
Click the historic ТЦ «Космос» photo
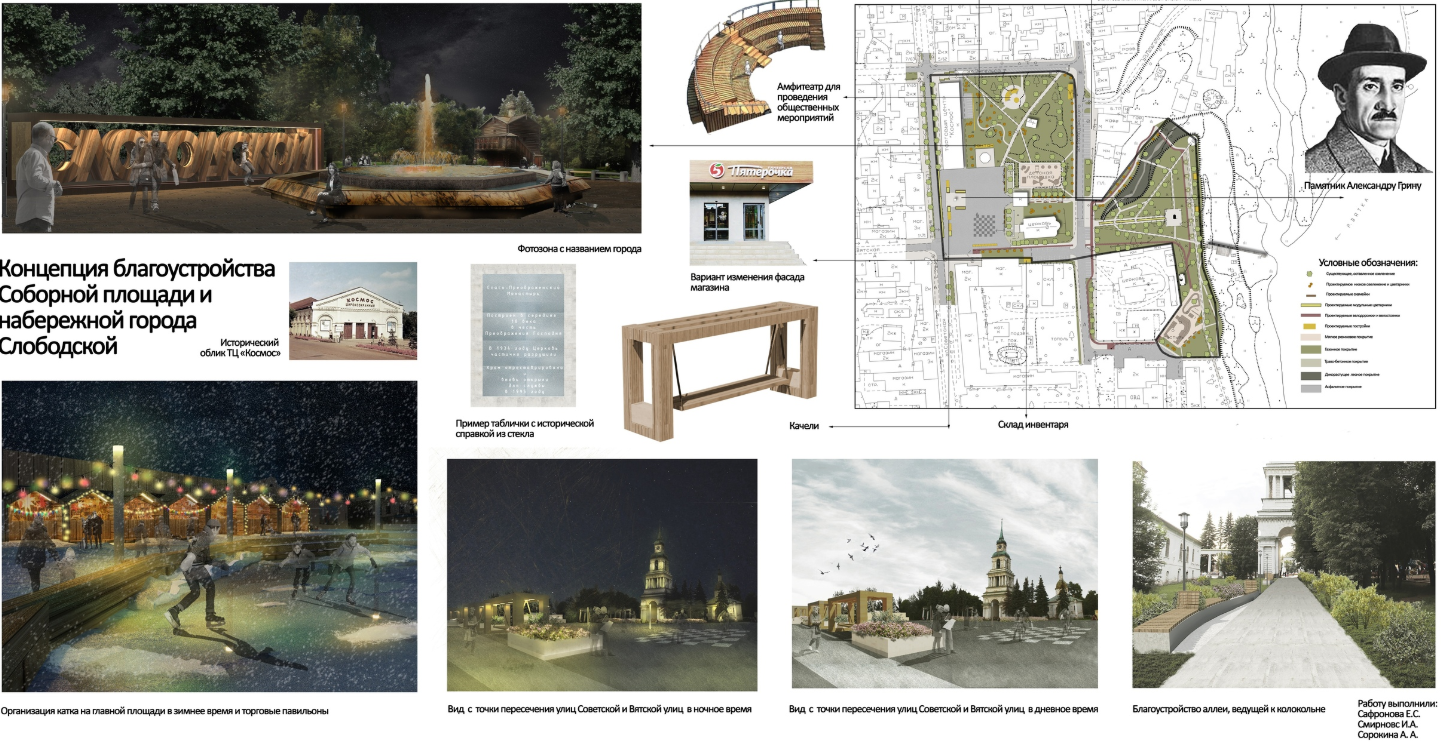(x=352, y=311)
